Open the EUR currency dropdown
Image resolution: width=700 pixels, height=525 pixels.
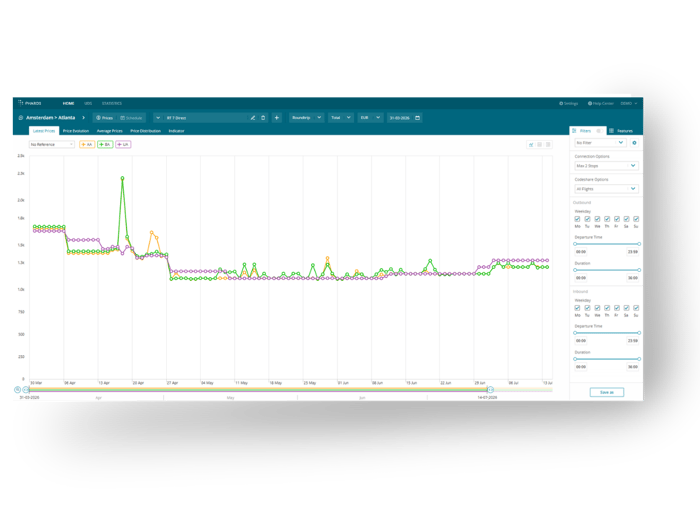click(370, 118)
